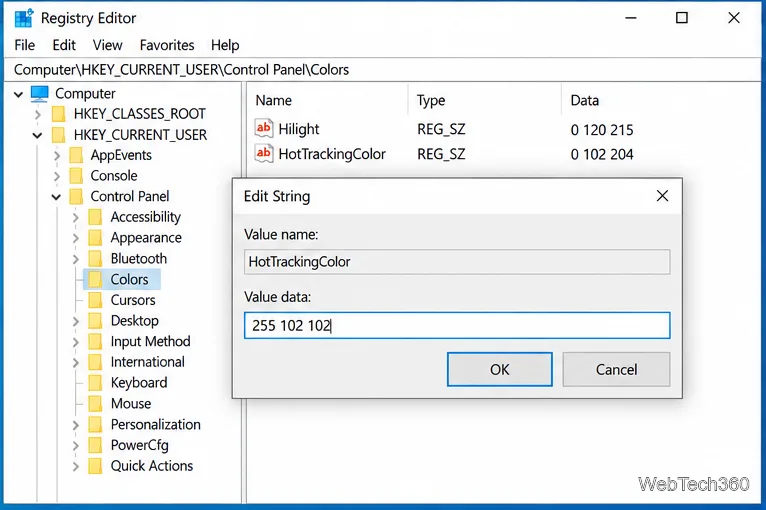The width and height of the screenshot is (766, 510).
Task: Maximize the Registry Editor window
Action: coord(682,18)
